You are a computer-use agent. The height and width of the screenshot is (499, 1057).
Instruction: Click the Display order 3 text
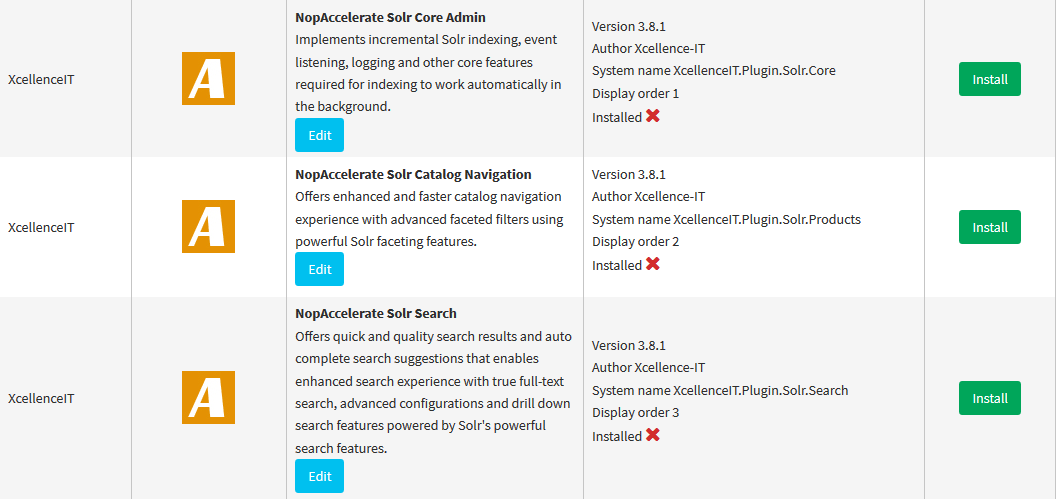coord(636,413)
